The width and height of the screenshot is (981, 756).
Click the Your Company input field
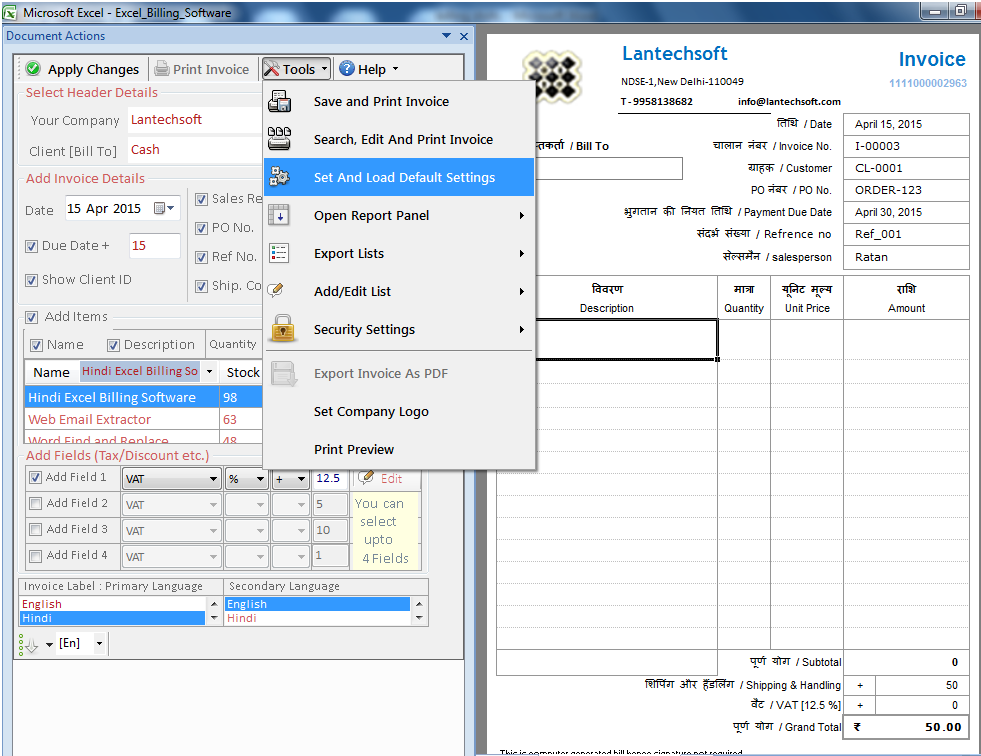[195, 120]
